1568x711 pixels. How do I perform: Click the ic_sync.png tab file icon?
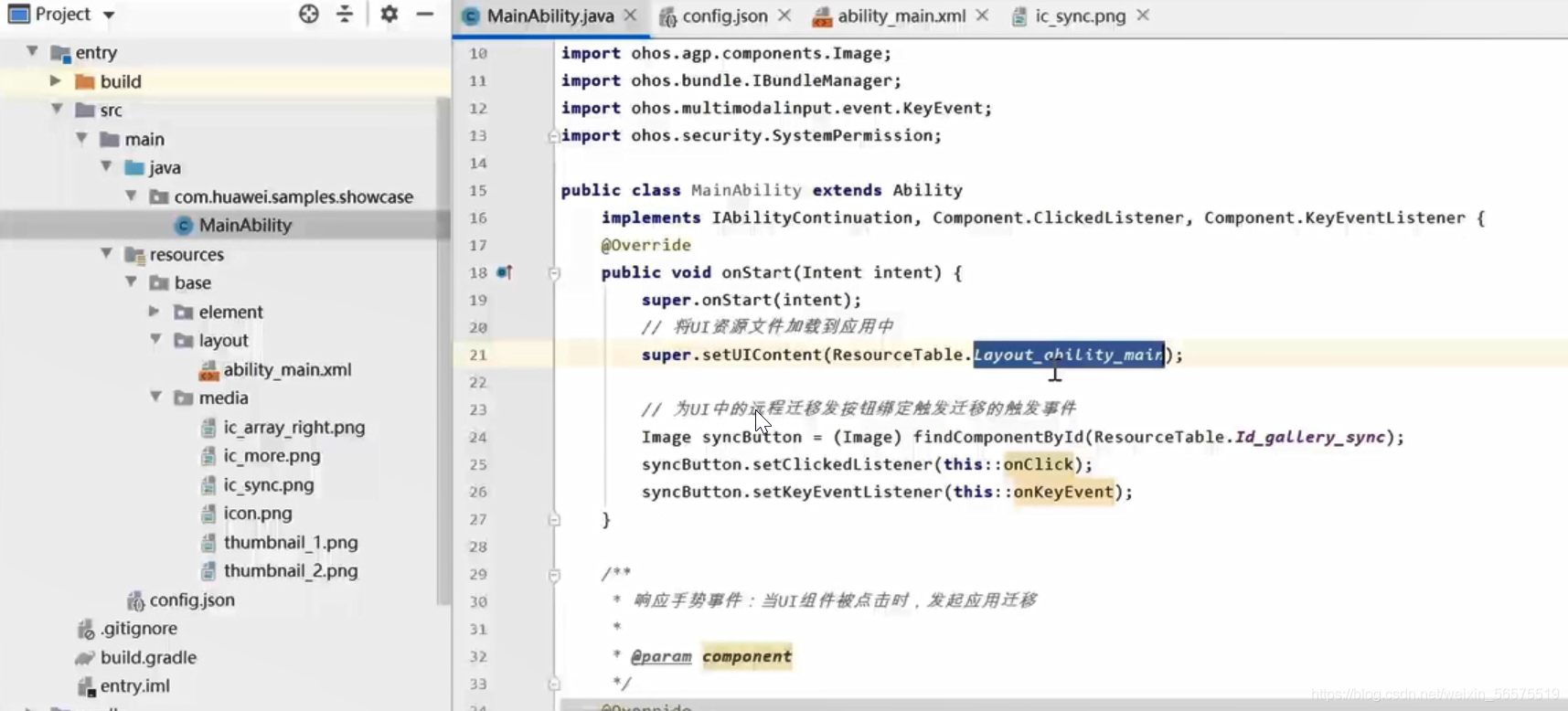coord(1019,16)
